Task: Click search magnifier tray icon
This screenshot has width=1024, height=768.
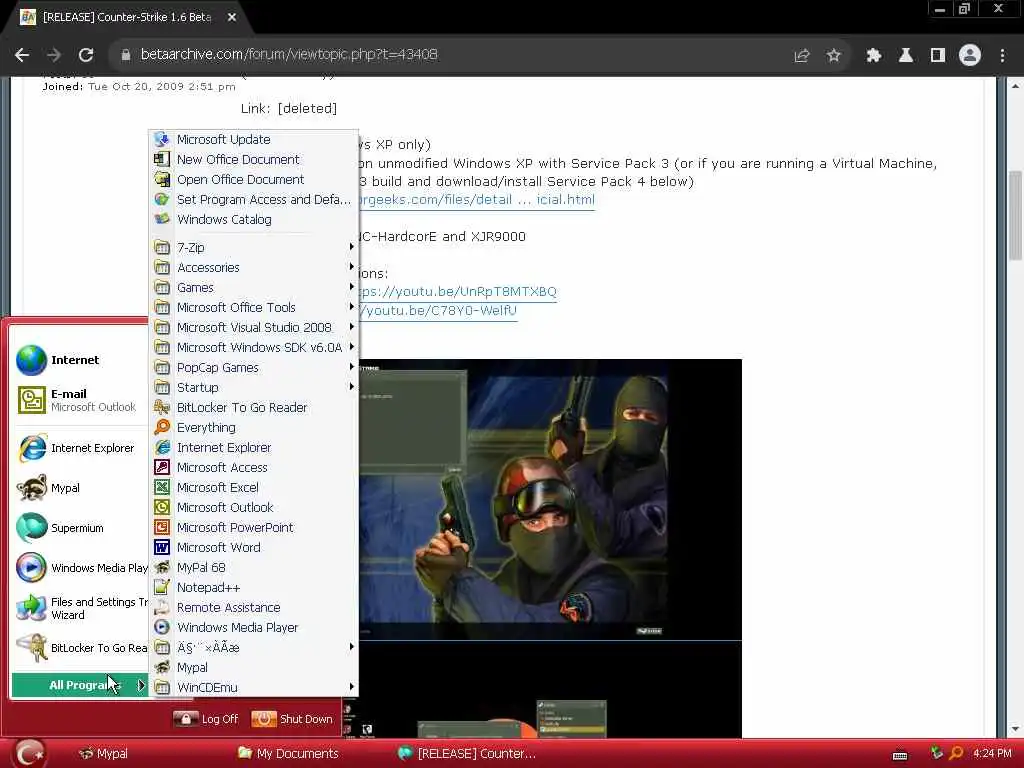Action: click(x=956, y=753)
